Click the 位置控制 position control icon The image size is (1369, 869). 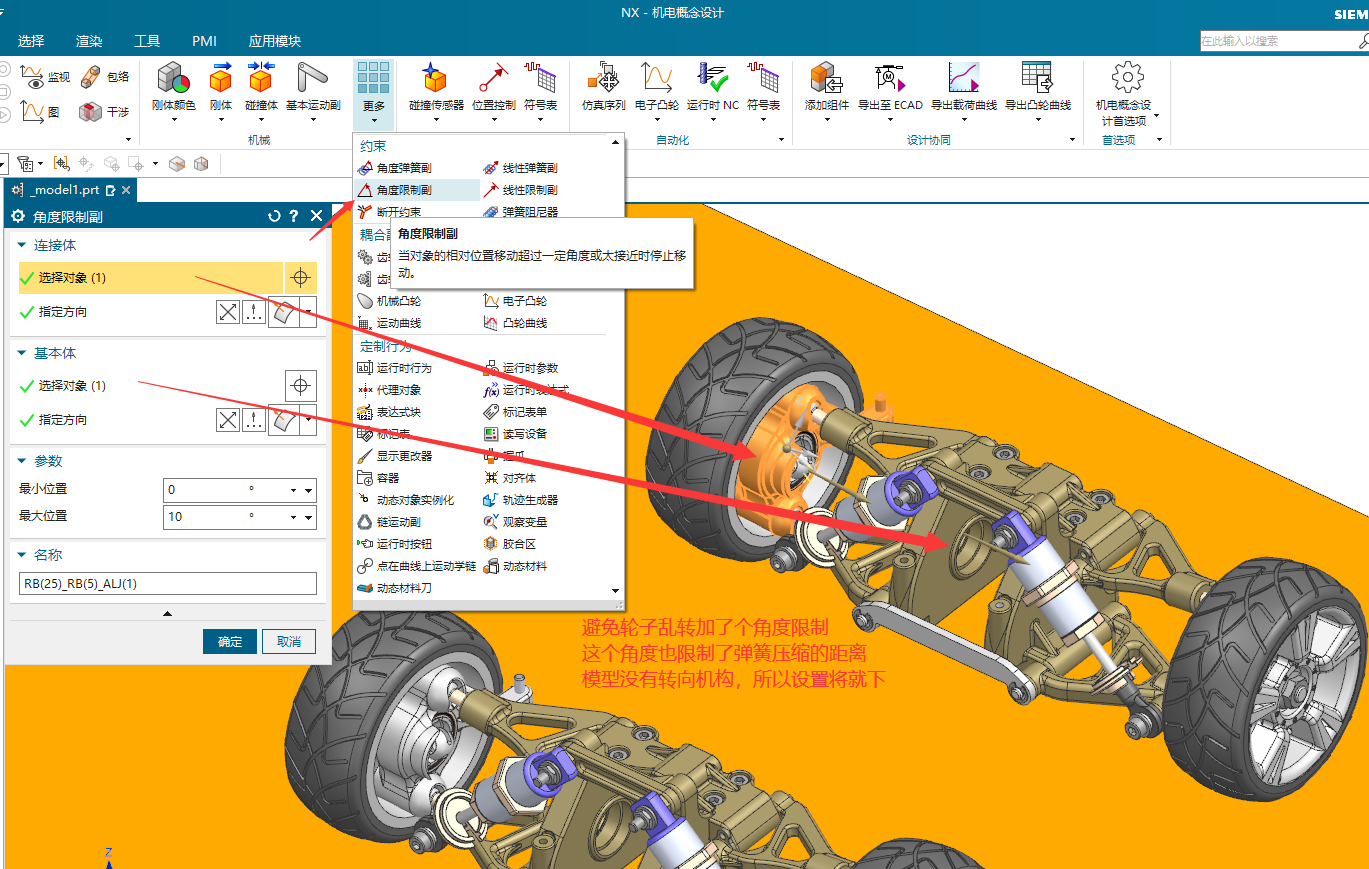pyautogui.click(x=493, y=78)
